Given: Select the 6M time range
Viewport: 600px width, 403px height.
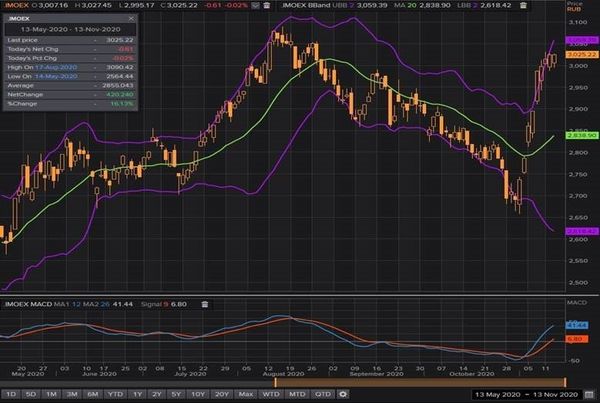Looking at the screenshot, I should [92, 394].
